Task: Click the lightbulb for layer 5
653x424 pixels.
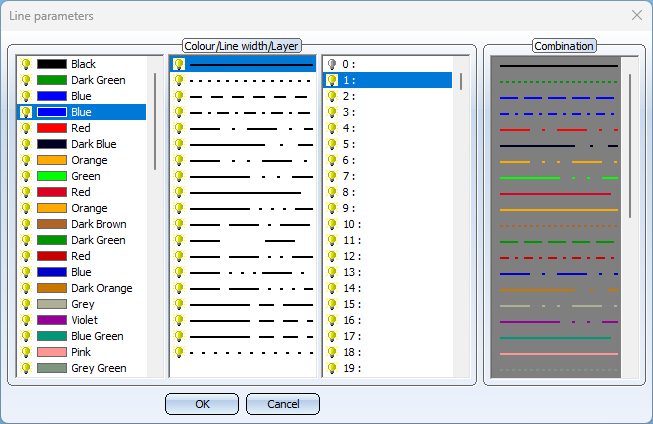Action: (332, 144)
